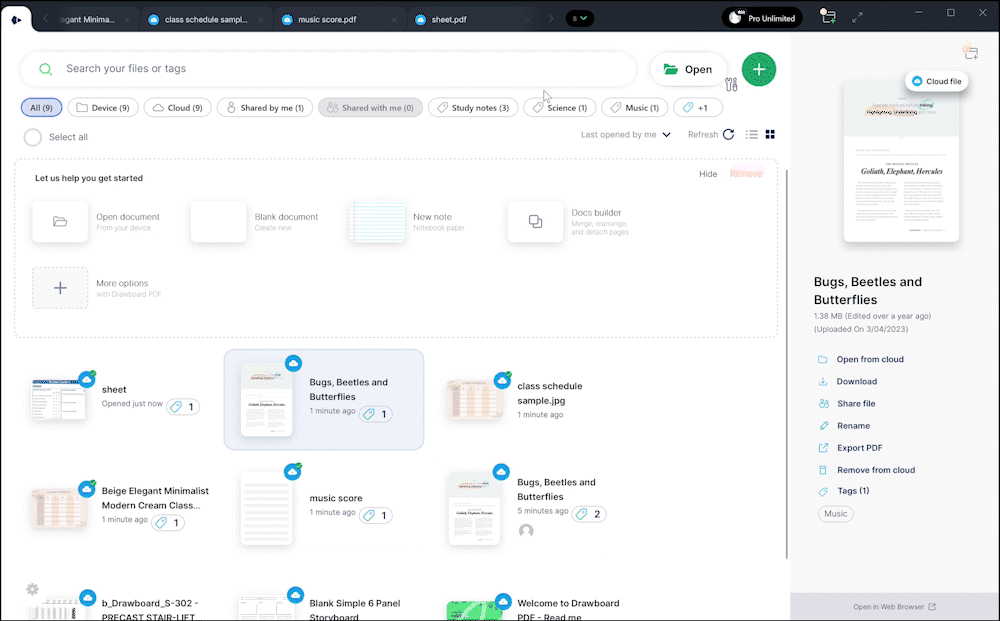Click the green plus new document button
Screen dimensions: 1000x621
tap(758, 69)
